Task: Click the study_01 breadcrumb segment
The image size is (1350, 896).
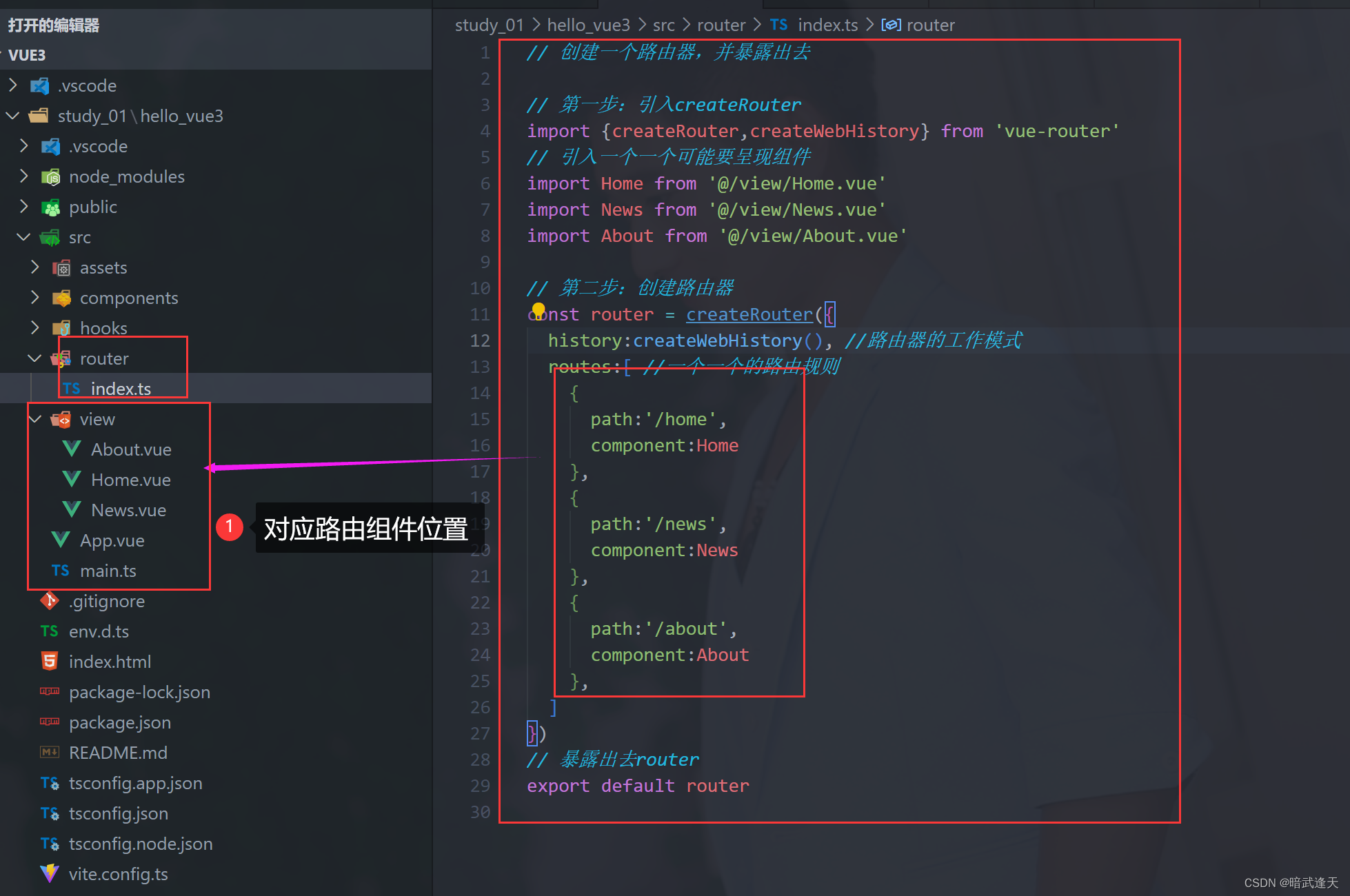Action: [490, 25]
